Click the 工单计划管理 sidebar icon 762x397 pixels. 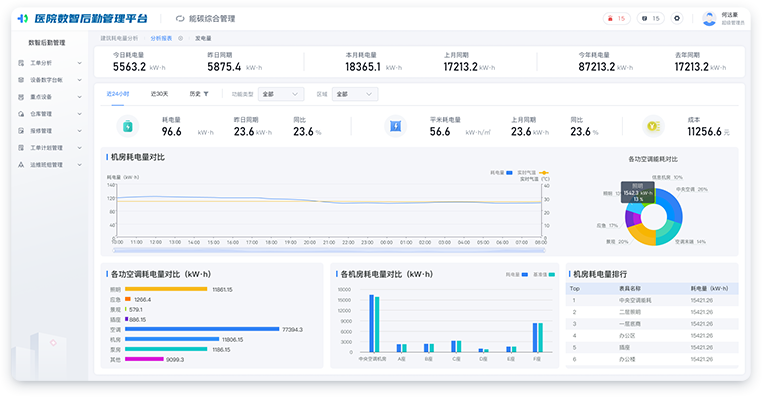pyautogui.click(x=21, y=148)
